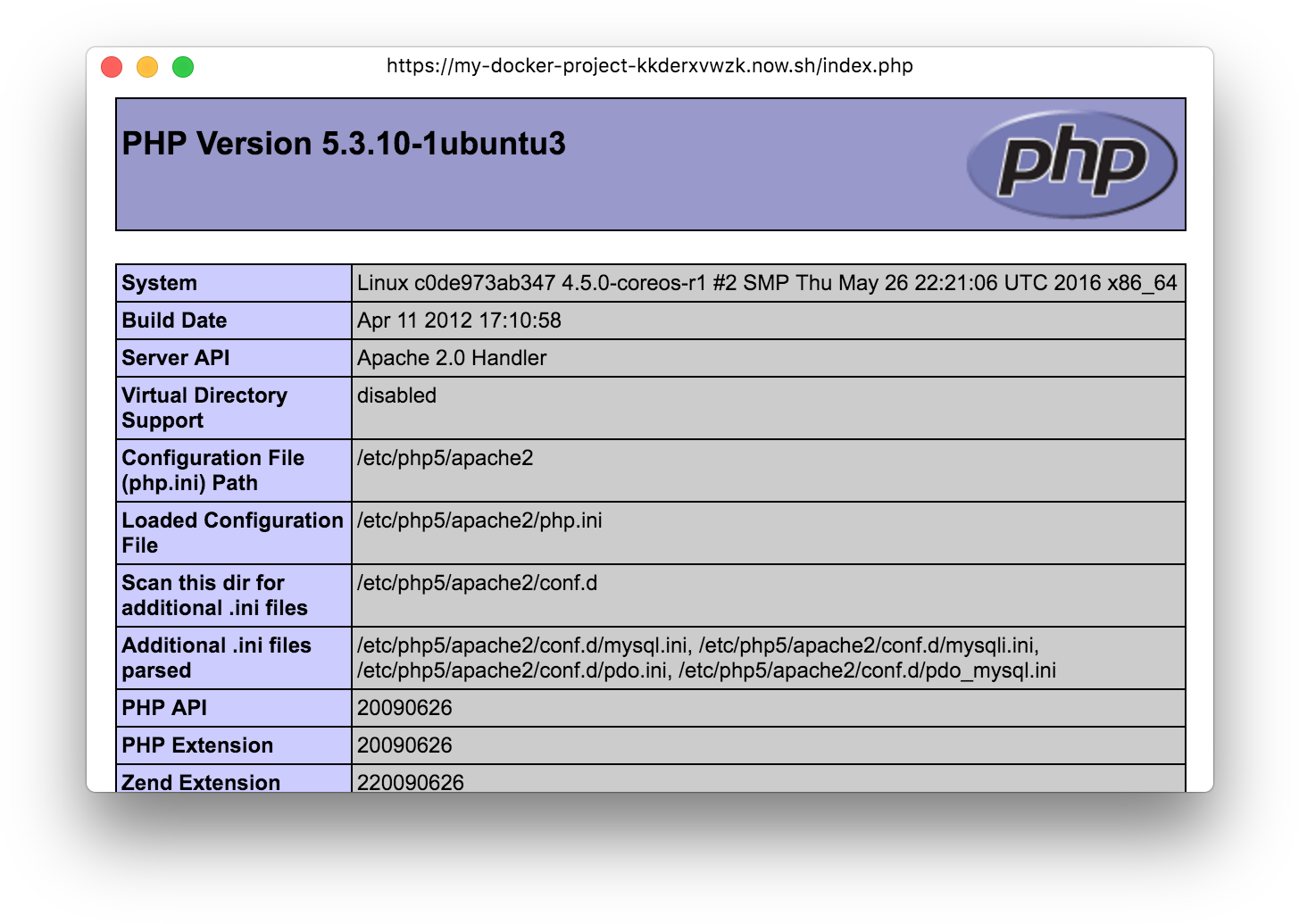Minimize the window using the yellow button

[147, 67]
